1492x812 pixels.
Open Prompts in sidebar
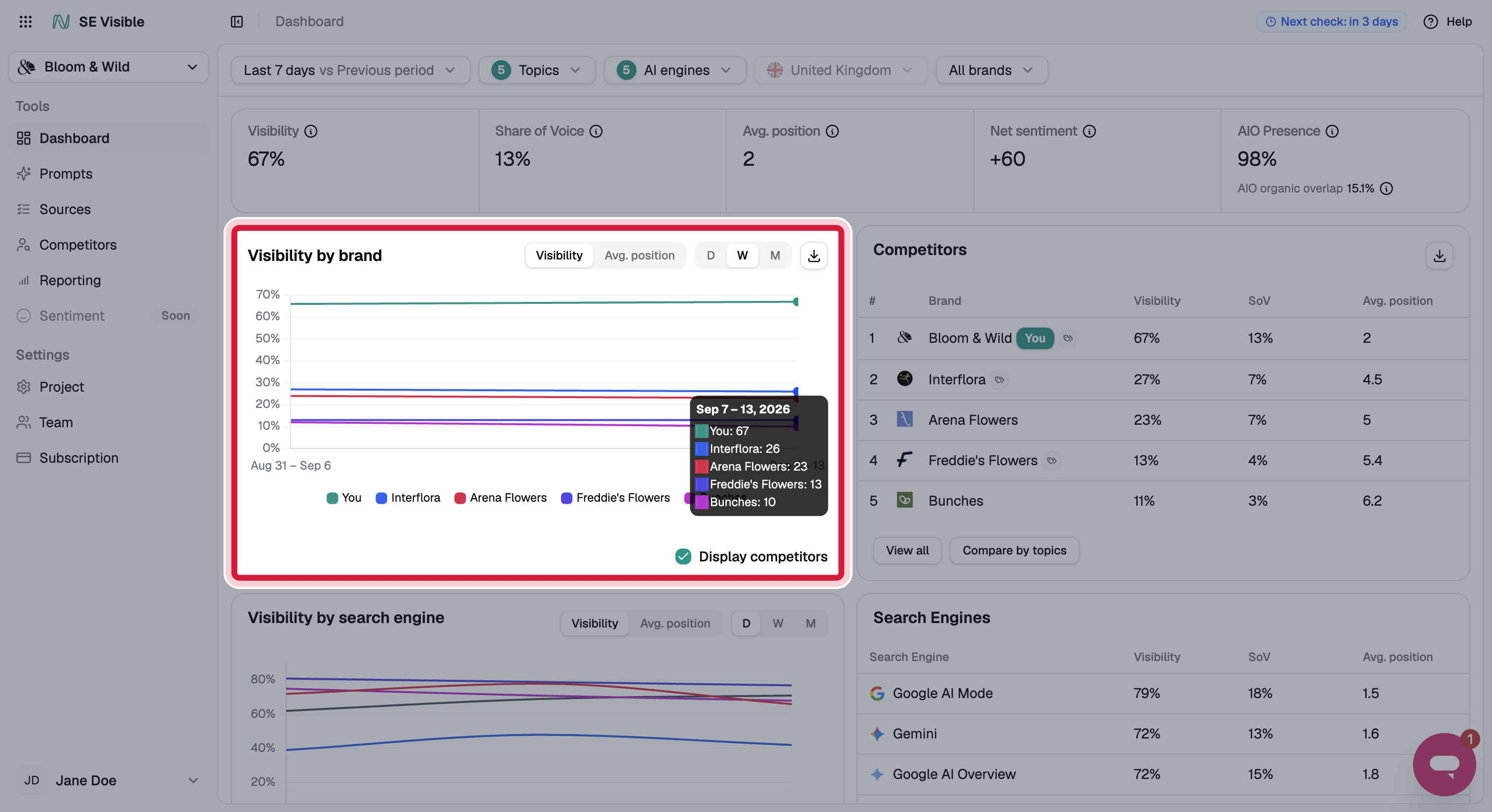109,174
